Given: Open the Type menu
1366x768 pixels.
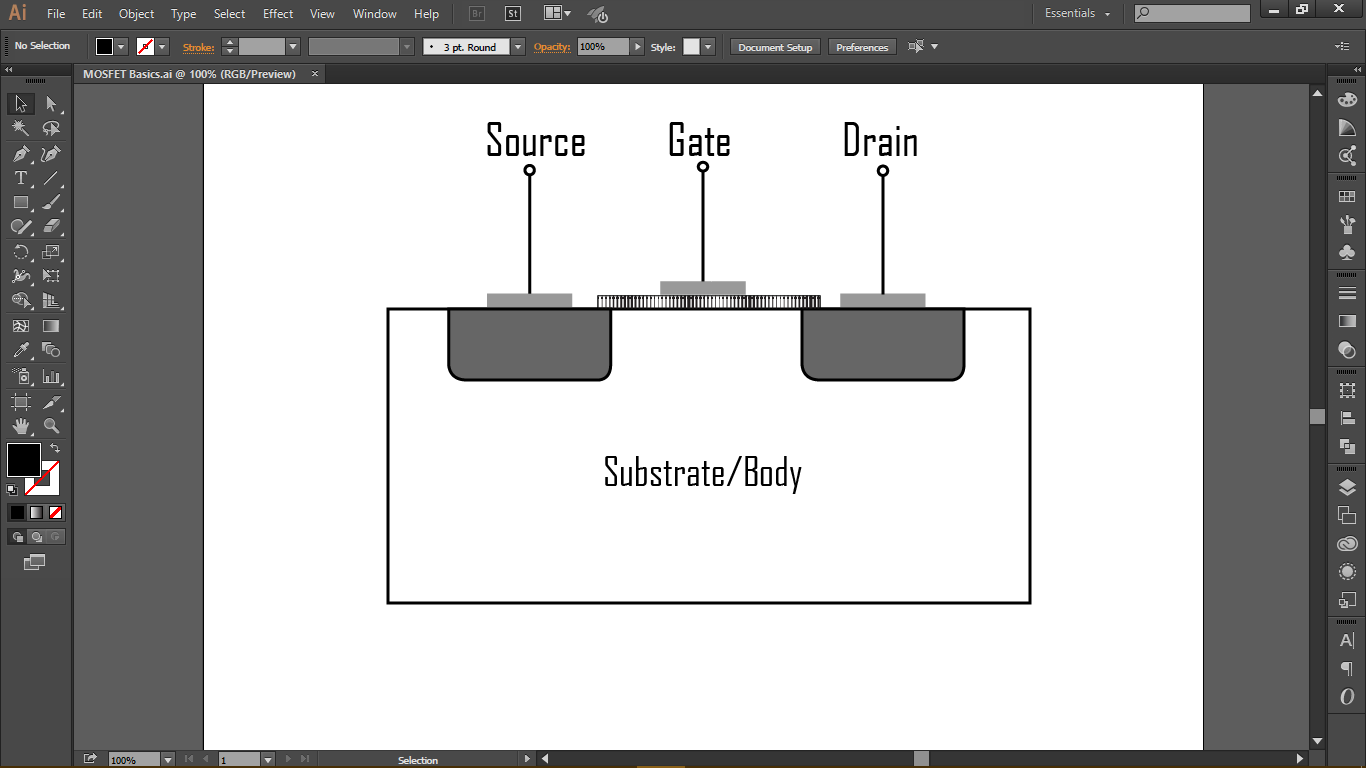Looking at the screenshot, I should (x=183, y=14).
